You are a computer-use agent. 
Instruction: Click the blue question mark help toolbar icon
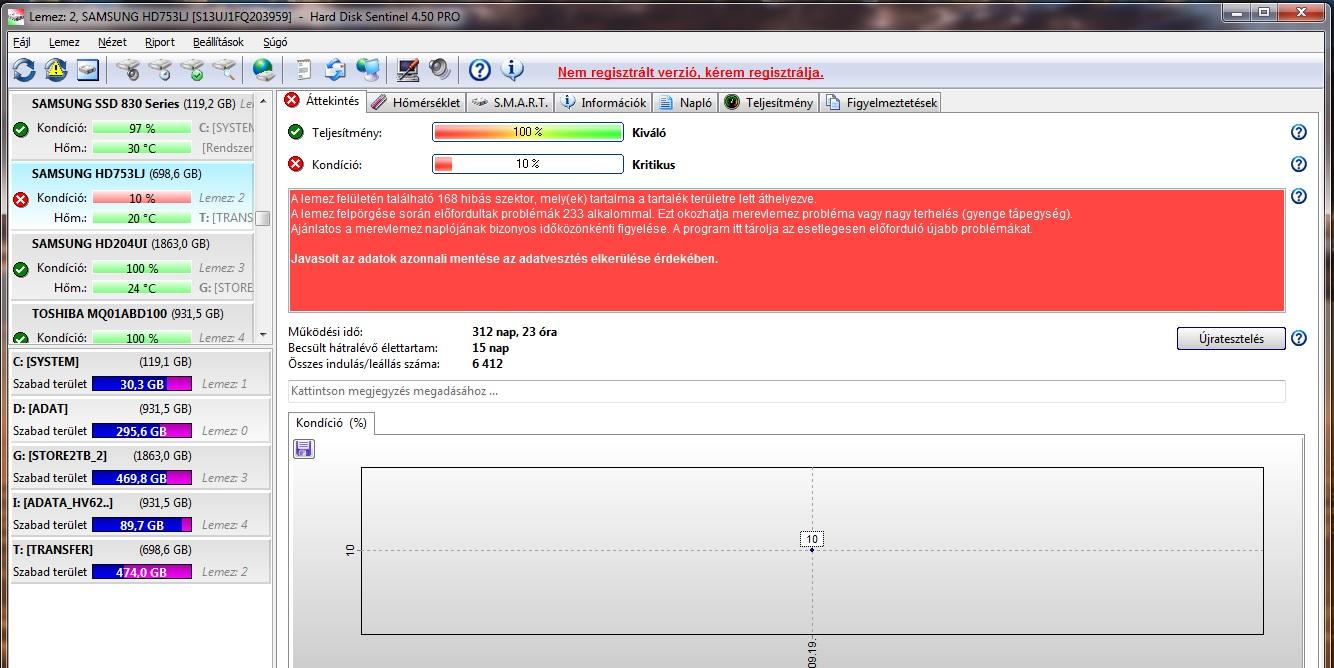tap(480, 70)
